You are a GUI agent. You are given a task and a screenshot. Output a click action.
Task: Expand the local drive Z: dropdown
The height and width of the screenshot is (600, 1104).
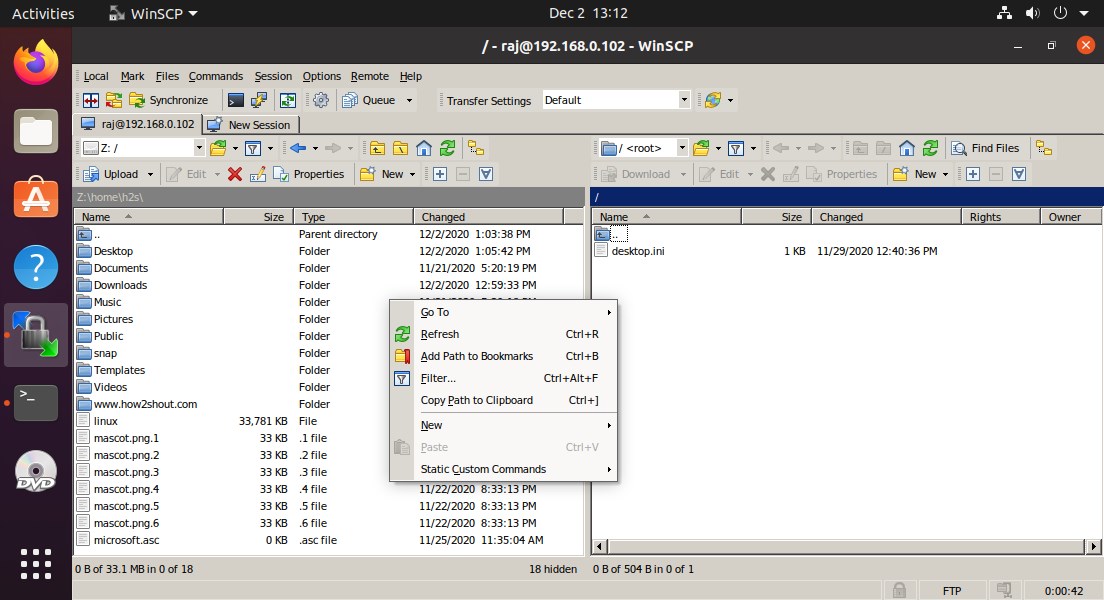pyautogui.click(x=199, y=148)
